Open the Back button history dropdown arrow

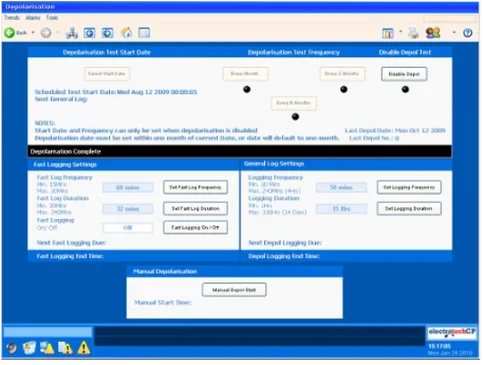tap(33, 33)
